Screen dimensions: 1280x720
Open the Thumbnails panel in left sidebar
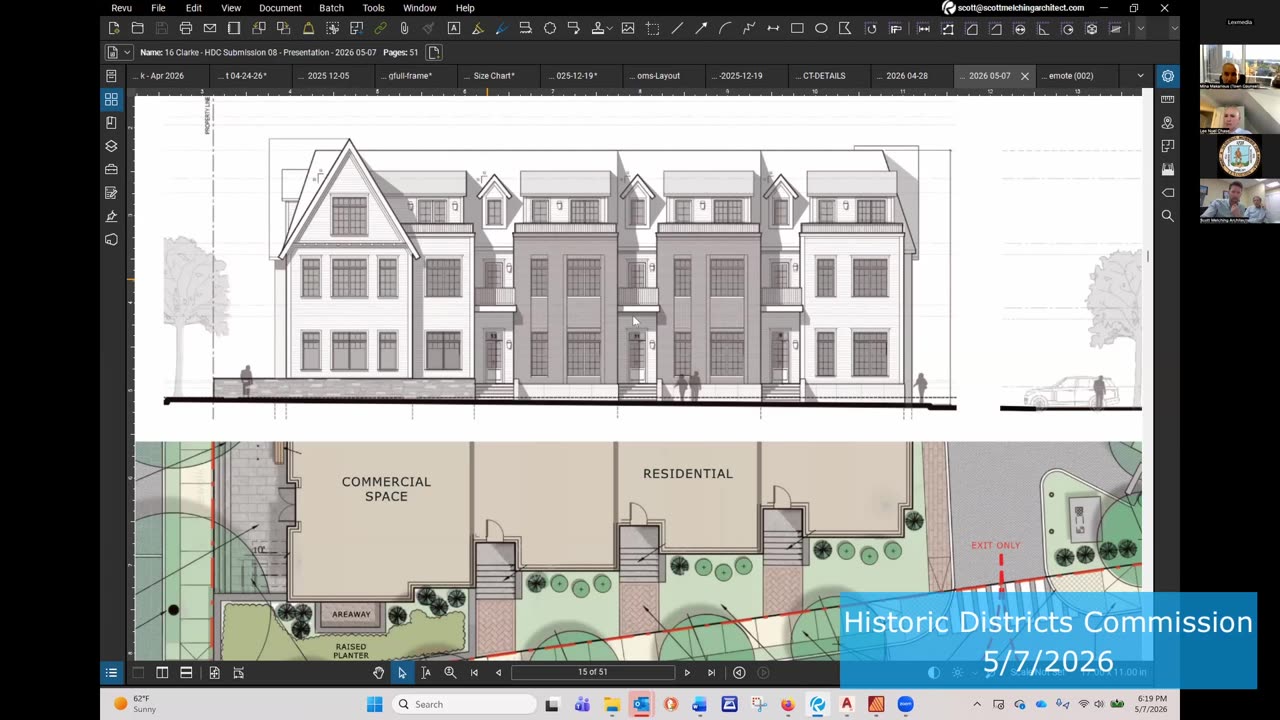(x=111, y=99)
